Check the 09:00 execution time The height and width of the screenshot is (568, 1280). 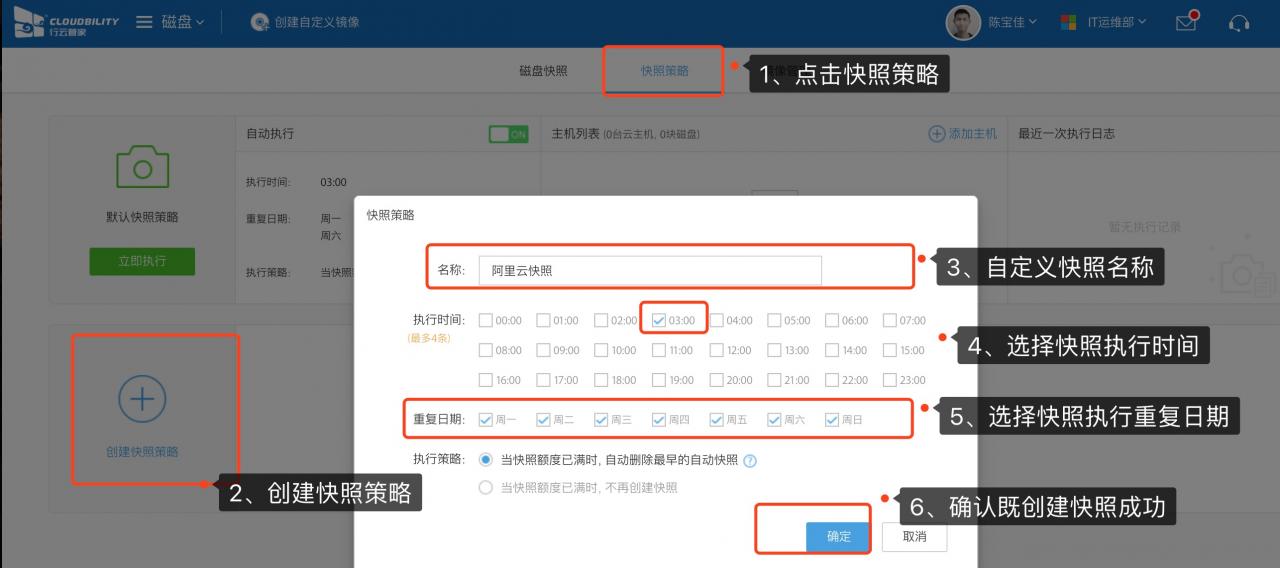click(543, 351)
